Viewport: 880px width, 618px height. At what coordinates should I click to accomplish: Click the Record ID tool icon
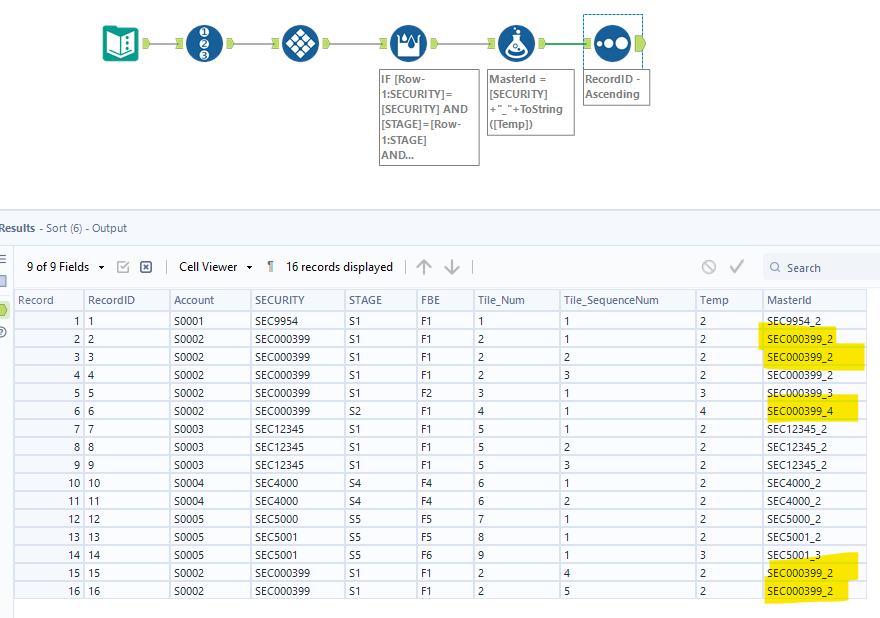(204, 43)
